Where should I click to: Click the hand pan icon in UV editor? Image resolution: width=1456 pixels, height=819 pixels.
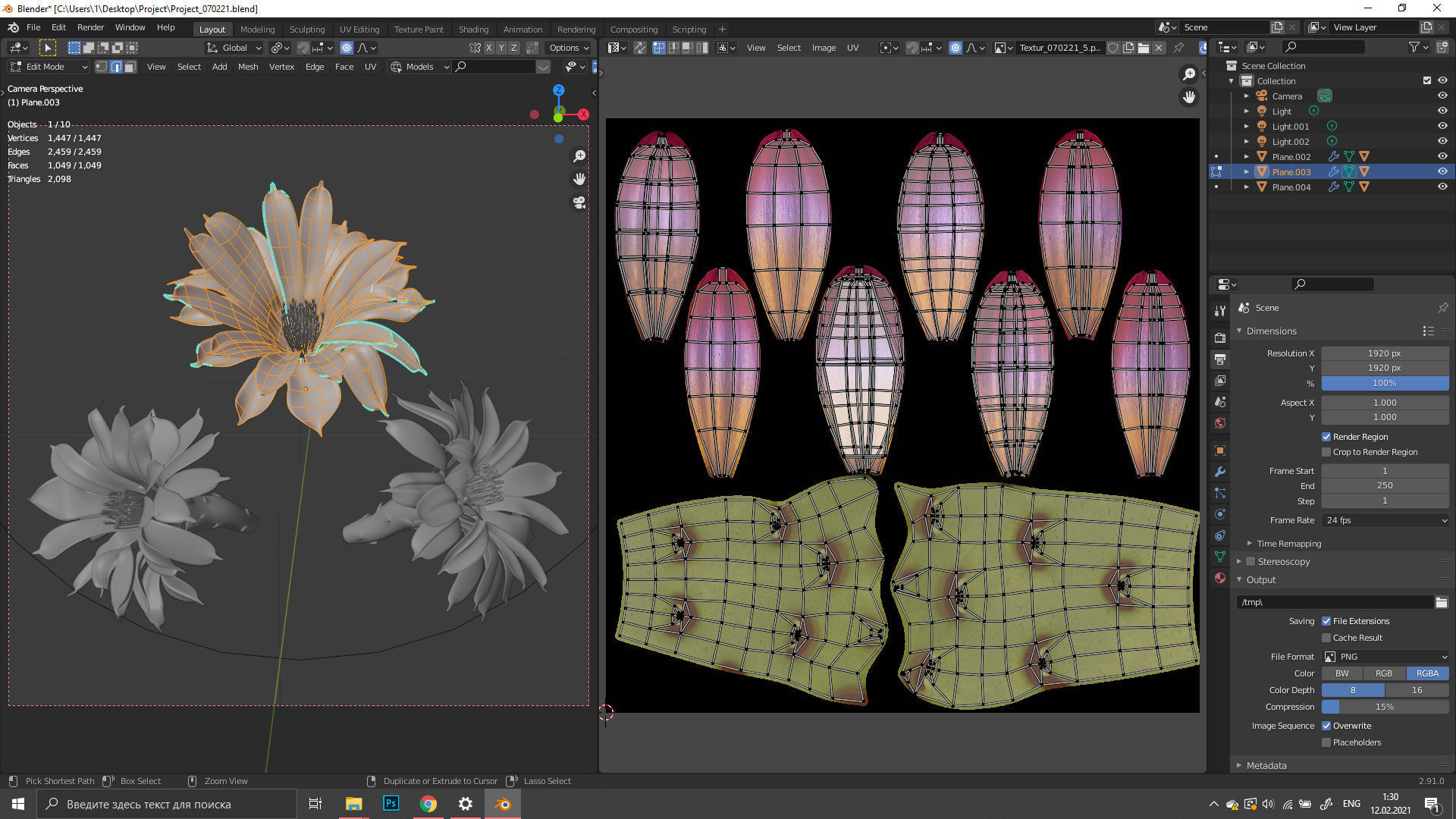pos(1188,96)
